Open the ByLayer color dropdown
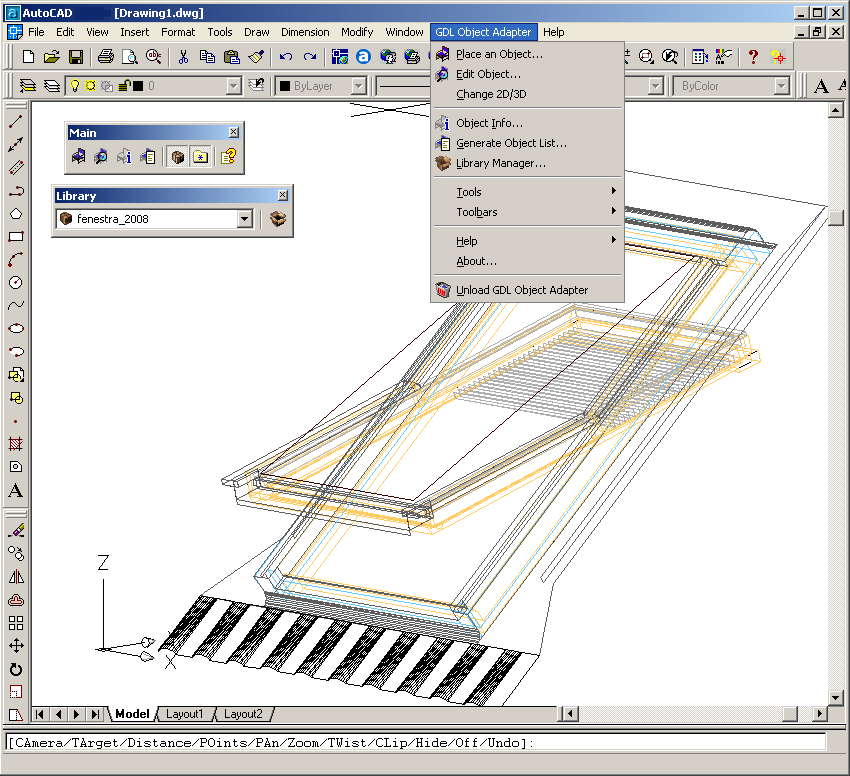Viewport: 850px width, 776px height. coord(358,86)
